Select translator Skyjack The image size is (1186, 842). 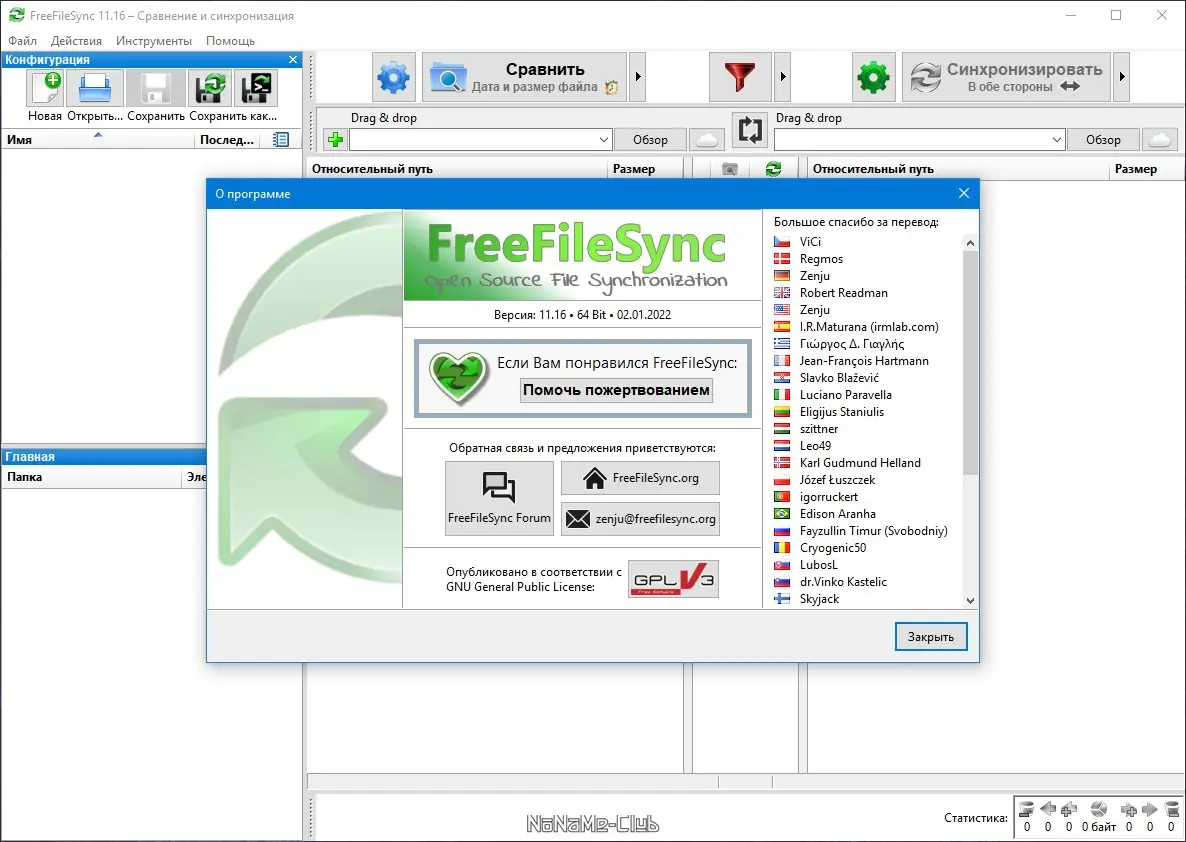[819, 598]
